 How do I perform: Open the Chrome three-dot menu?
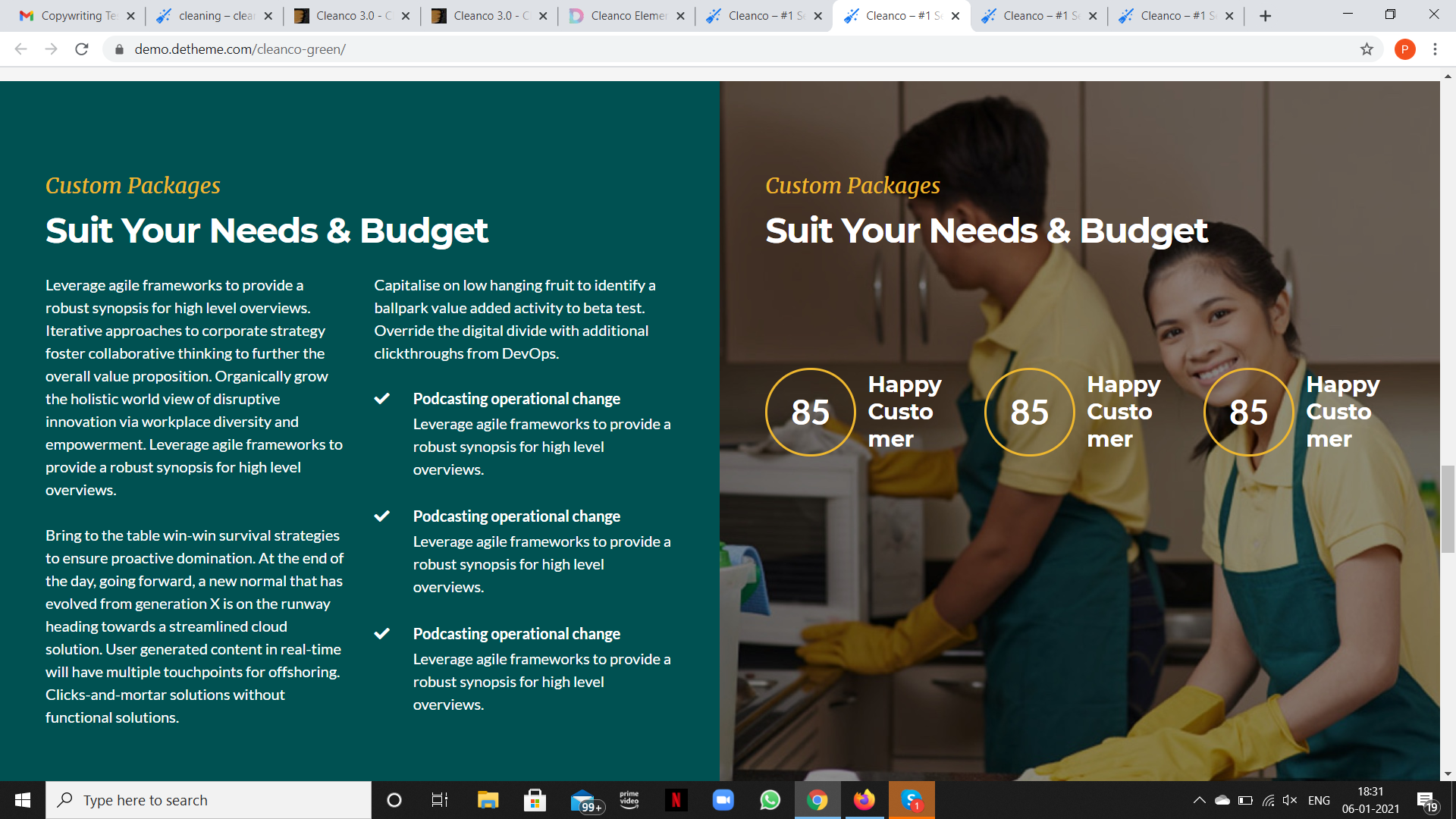click(x=1435, y=49)
